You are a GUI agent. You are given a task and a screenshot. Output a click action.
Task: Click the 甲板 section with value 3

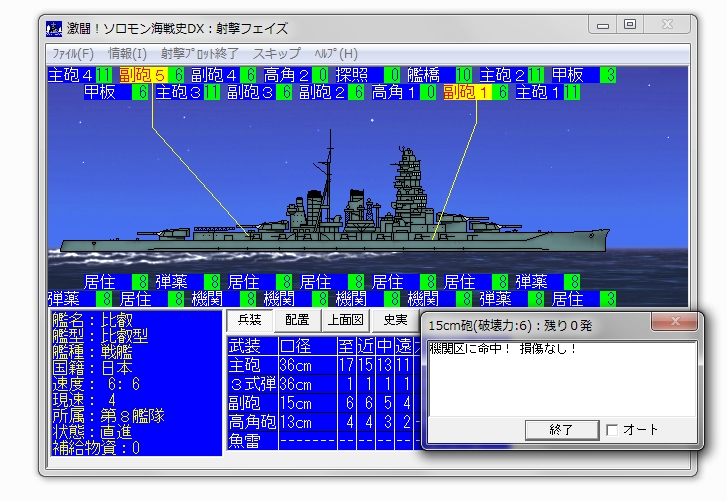coord(584,75)
